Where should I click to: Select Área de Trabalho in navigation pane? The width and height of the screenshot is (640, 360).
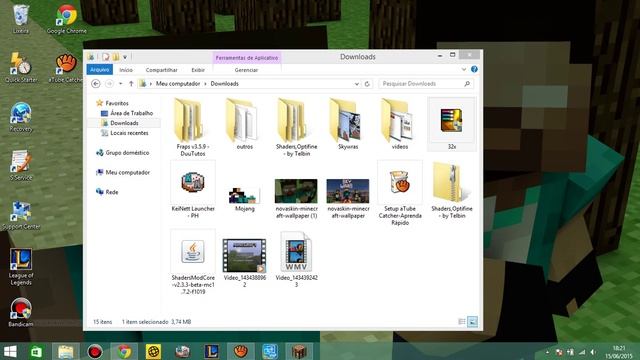(131, 113)
